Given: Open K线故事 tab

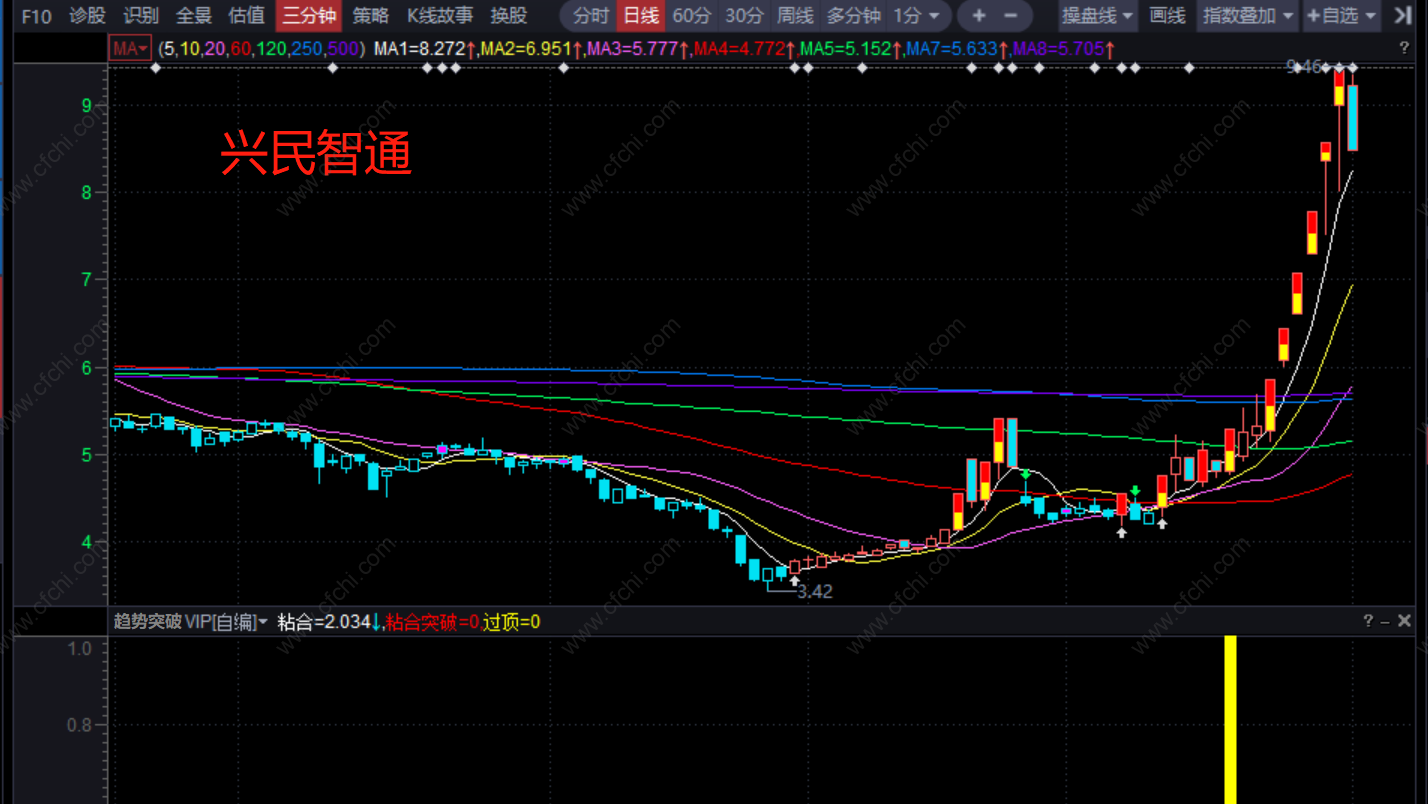Looking at the screenshot, I should tap(440, 16).
